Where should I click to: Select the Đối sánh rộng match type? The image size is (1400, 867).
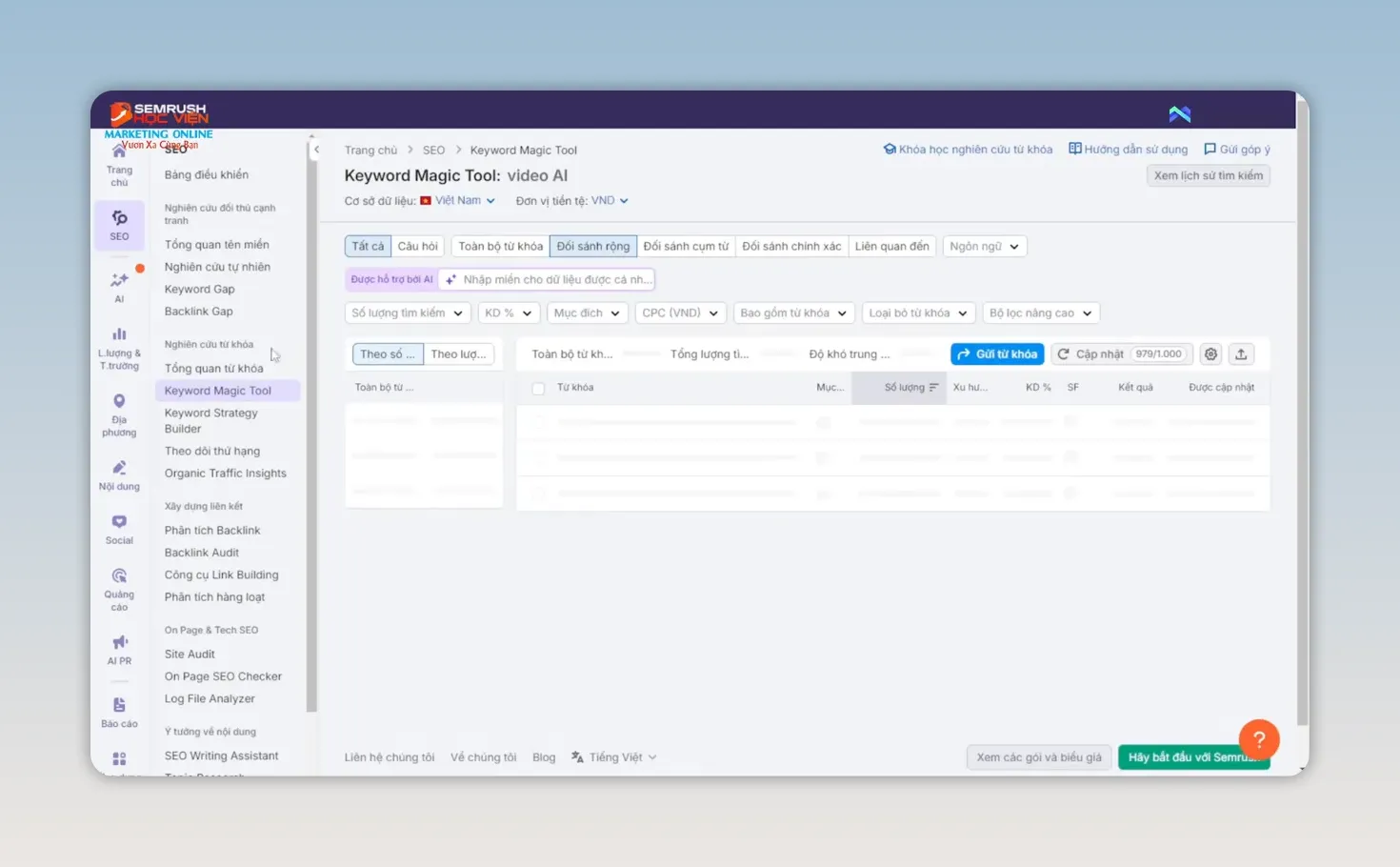point(593,247)
